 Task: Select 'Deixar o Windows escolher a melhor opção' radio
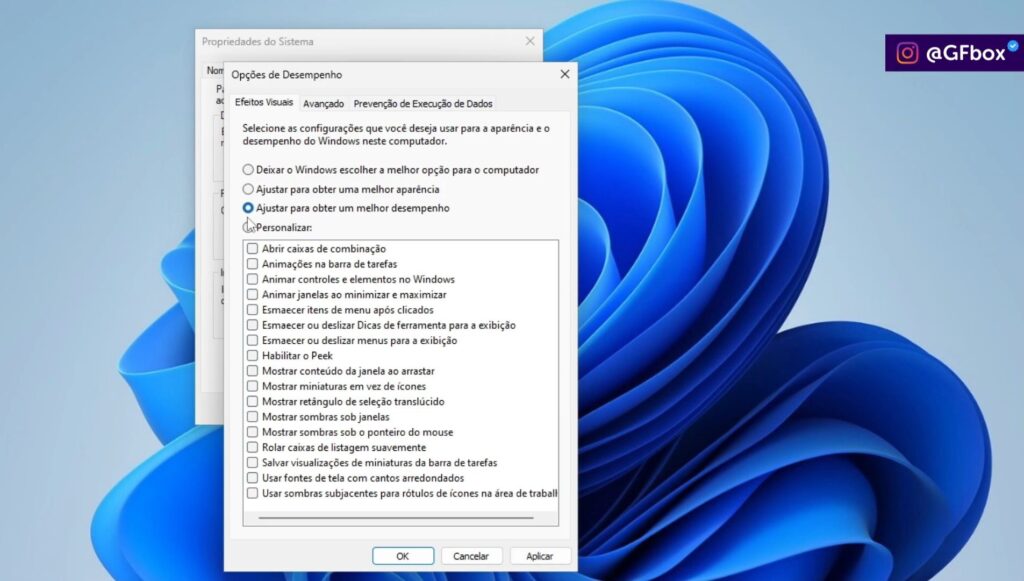coord(248,170)
